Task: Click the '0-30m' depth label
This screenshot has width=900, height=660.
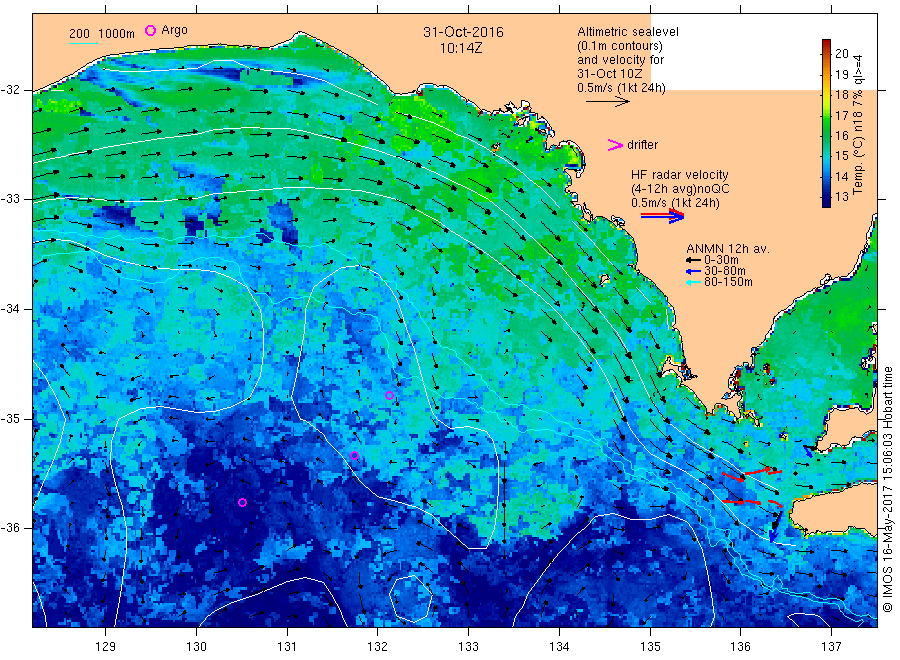Action: (x=721, y=260)
